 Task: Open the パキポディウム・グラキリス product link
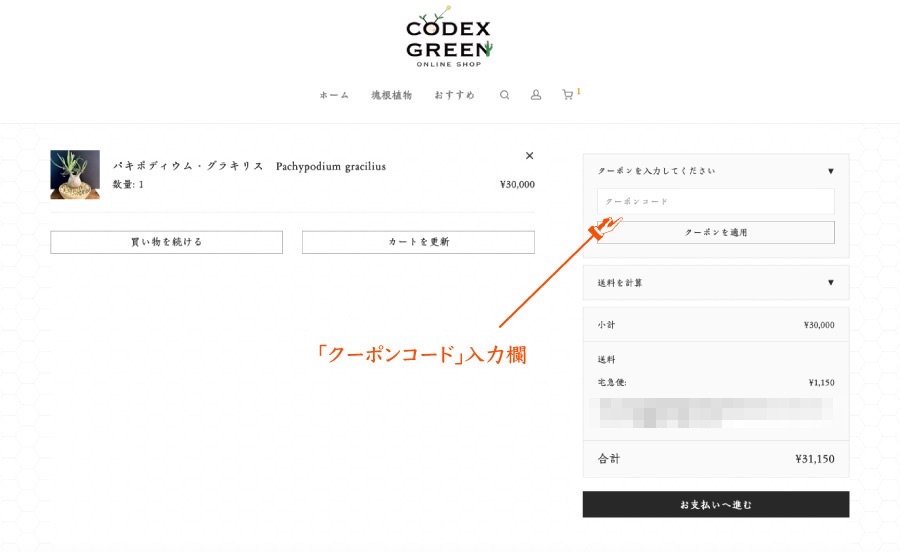tap(188, 166)
